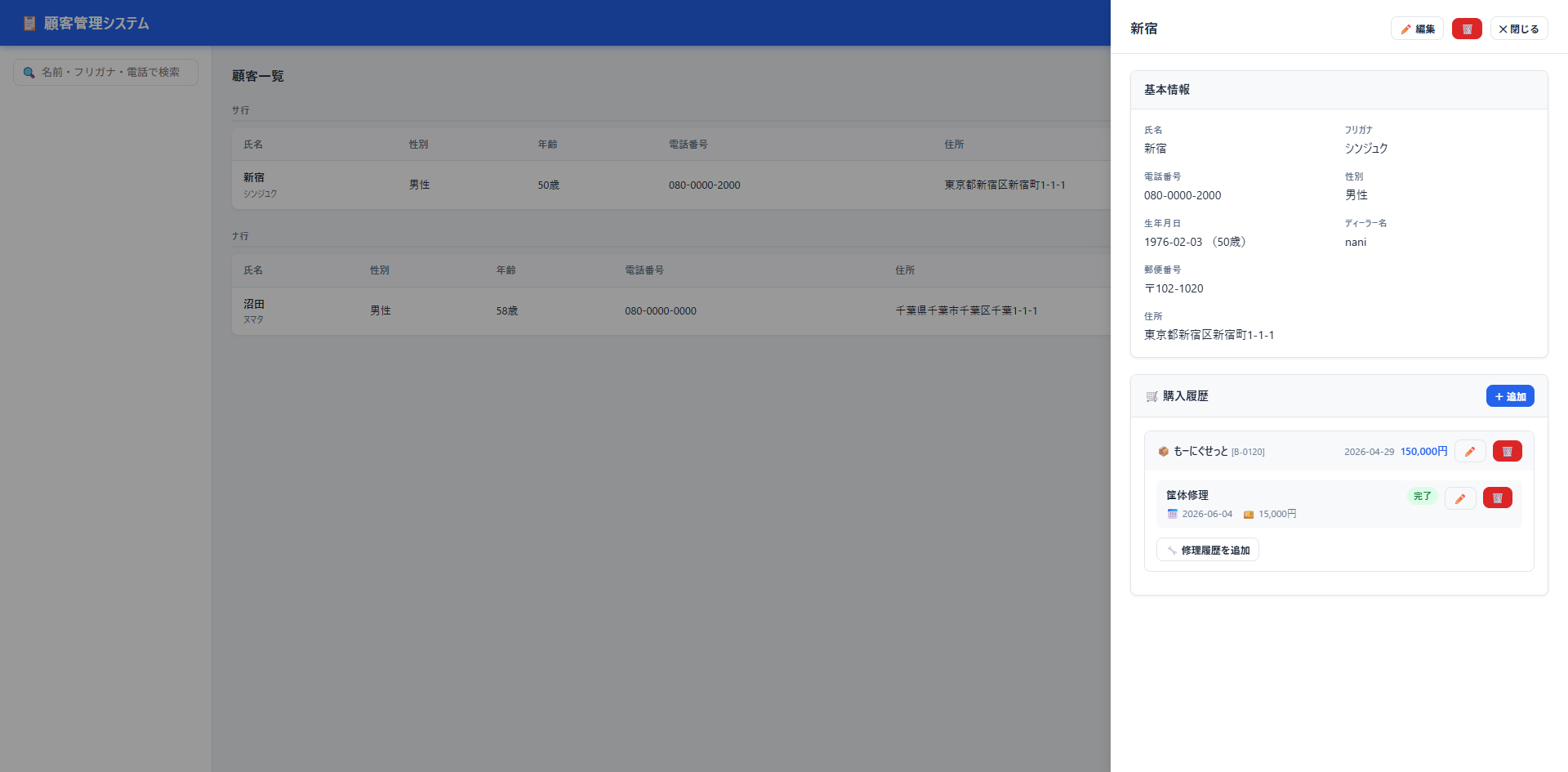Add a purchase with the 追加 button

pyautogui.click(x=1510, y=396)
